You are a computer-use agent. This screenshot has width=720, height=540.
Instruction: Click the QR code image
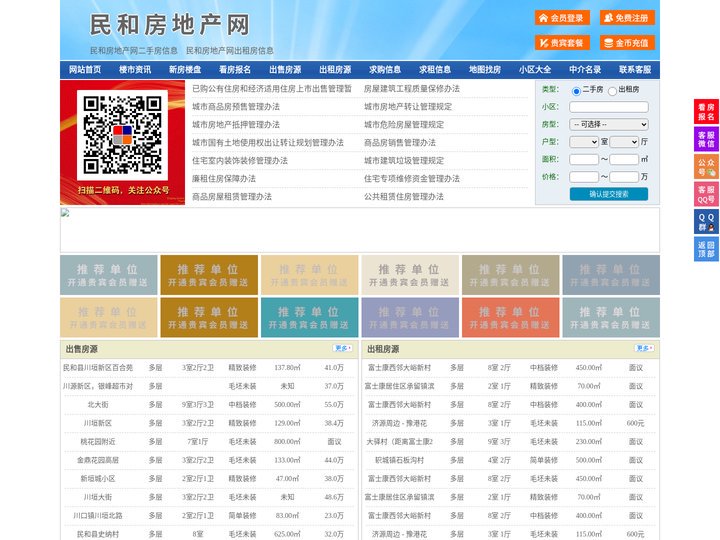point(122,135)
